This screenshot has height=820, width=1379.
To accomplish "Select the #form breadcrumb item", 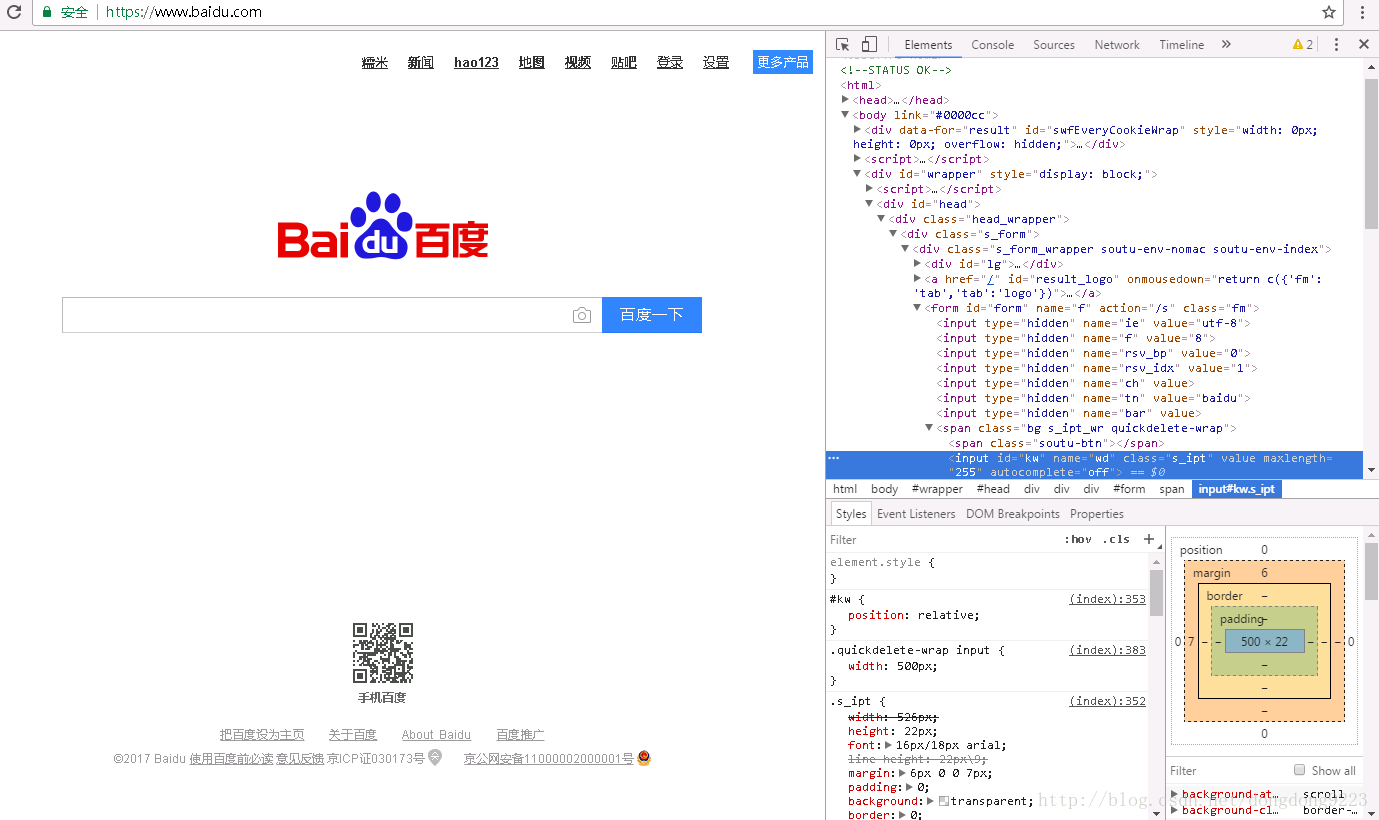I will (x=1128, y=489).
